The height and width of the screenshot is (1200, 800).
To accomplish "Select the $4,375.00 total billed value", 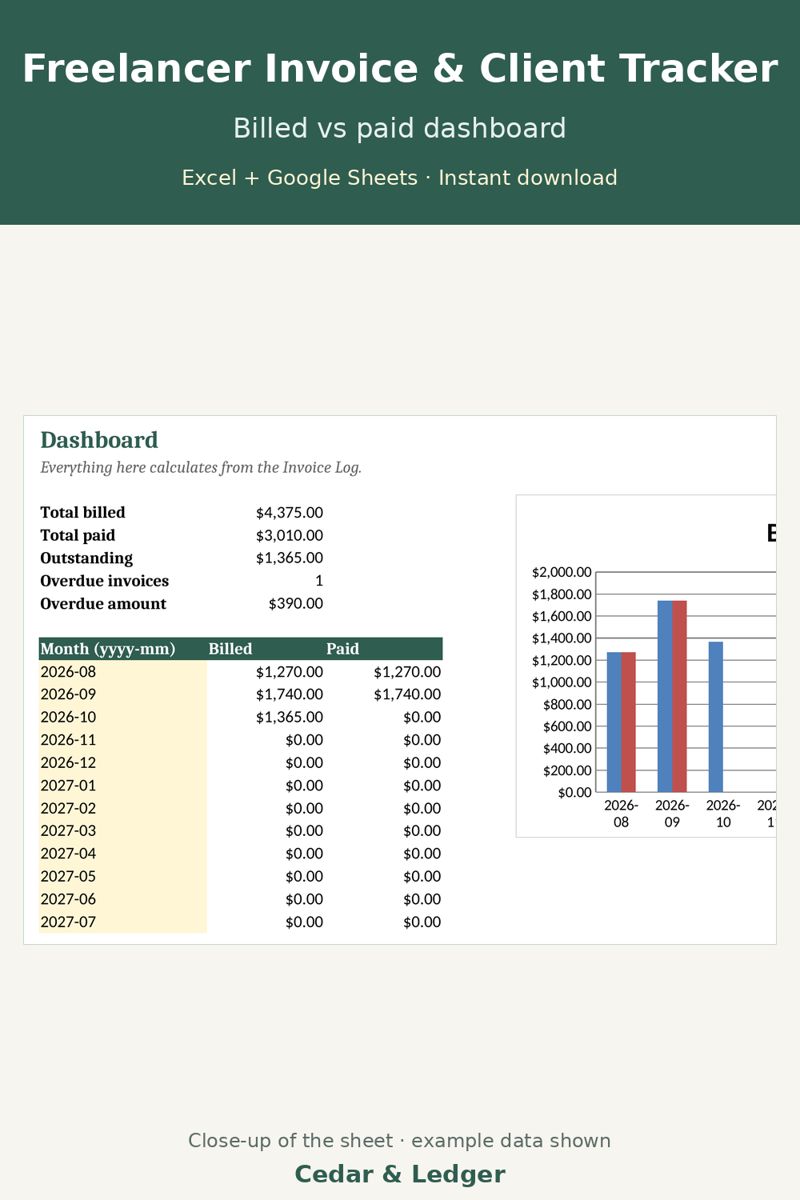I will tap(289, 512).
